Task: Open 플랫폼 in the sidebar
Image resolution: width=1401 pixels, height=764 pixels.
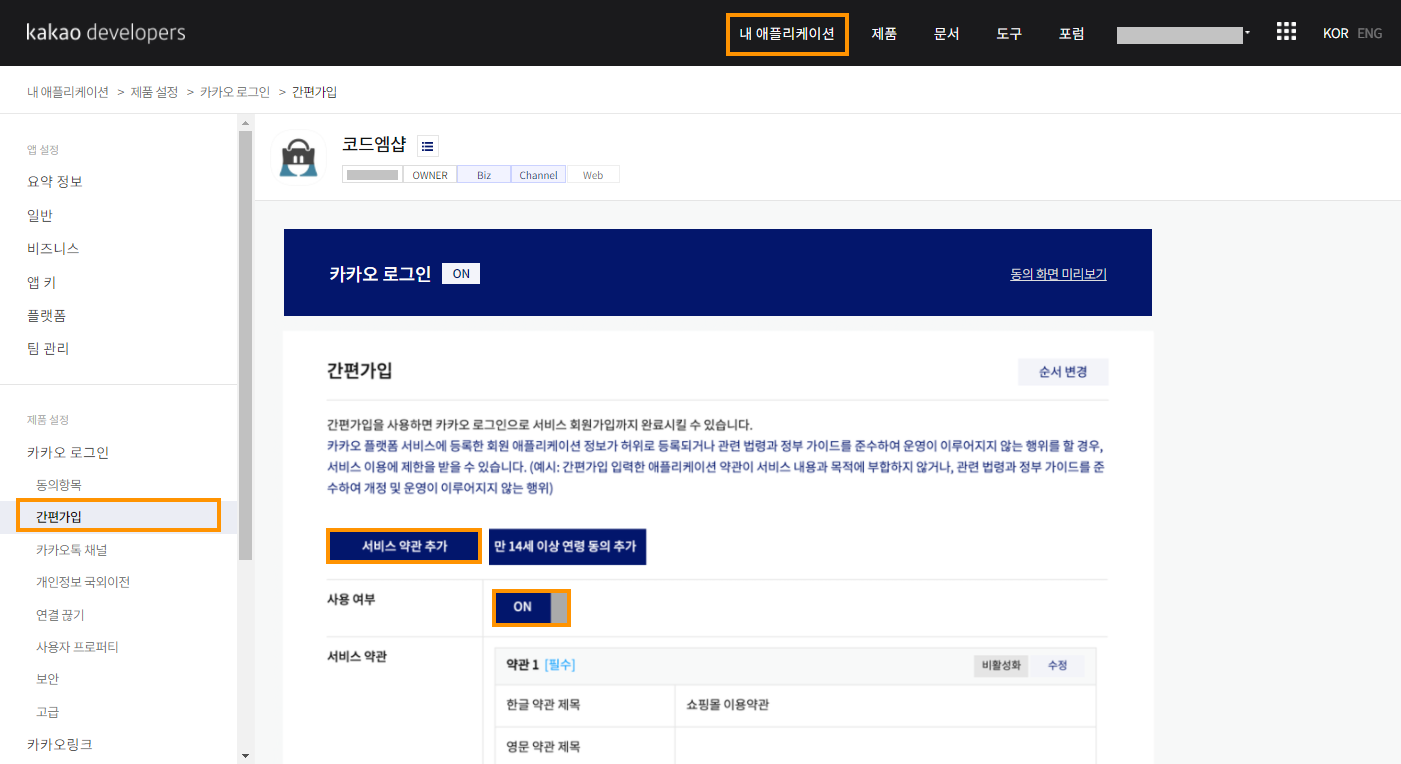Action: tap(47, 315)
